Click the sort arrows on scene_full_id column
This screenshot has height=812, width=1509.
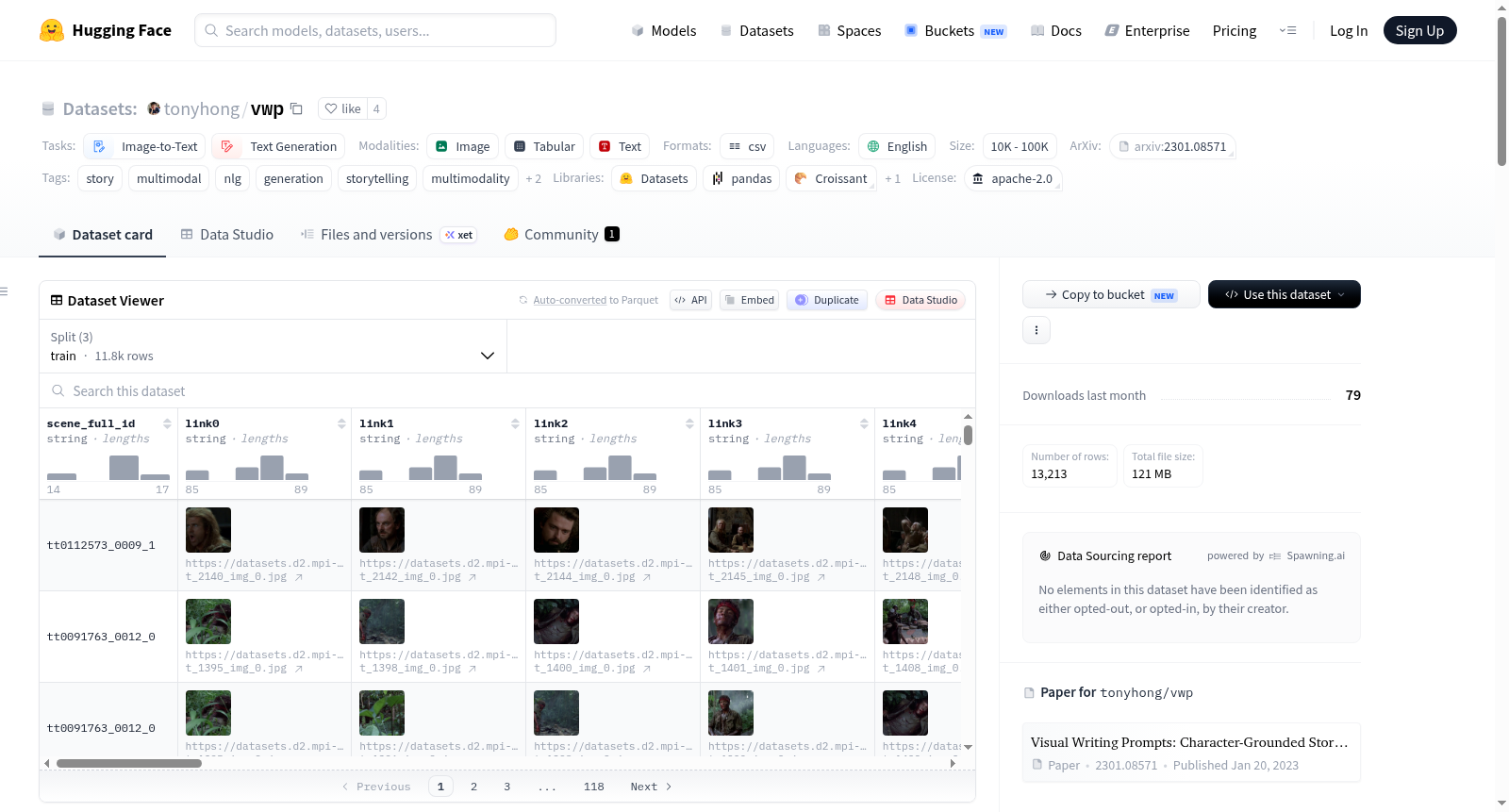pos(167,423)
